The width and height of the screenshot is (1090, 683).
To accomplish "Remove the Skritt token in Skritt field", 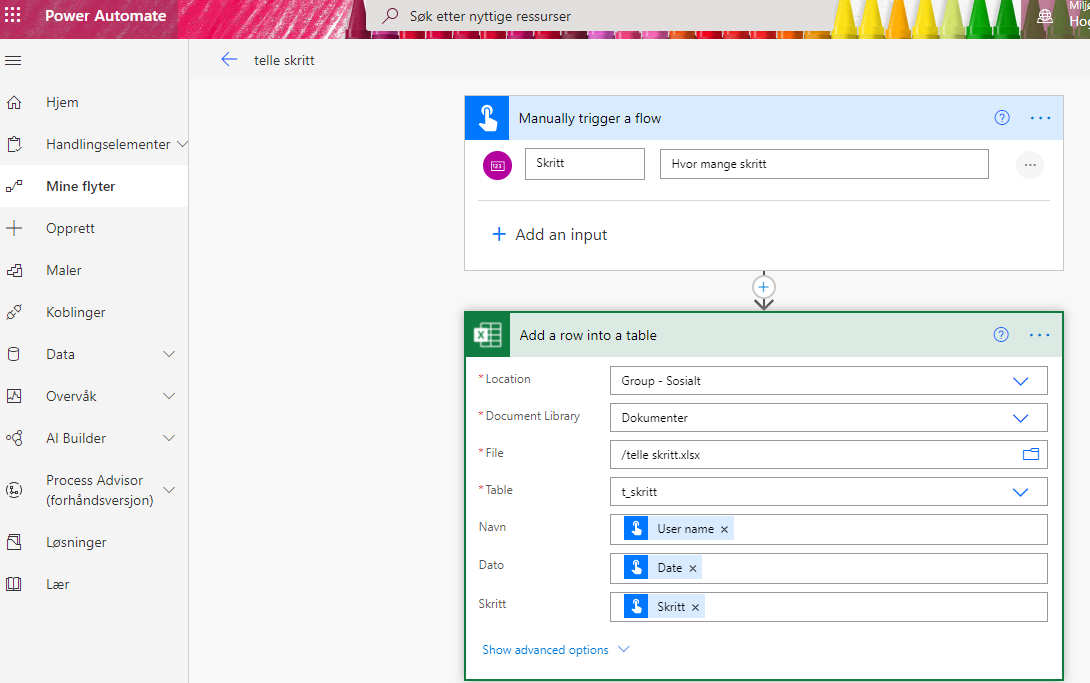I will click(x=695, y=607).
